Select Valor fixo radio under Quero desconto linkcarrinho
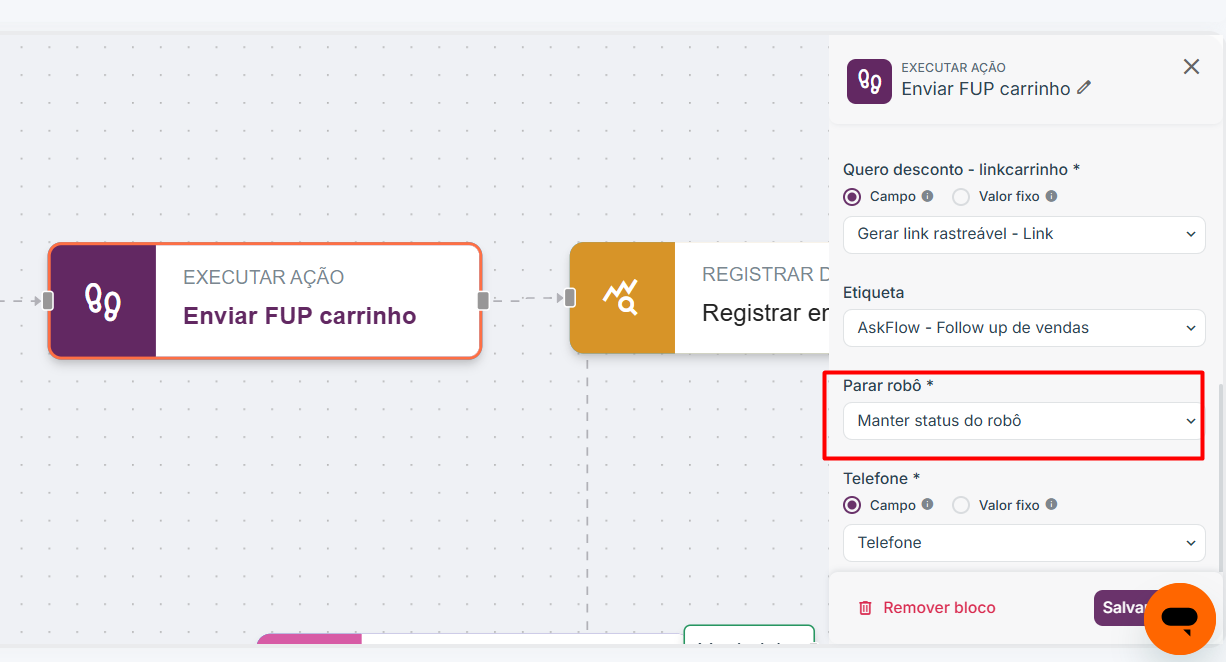 click(x=961, y=197)
